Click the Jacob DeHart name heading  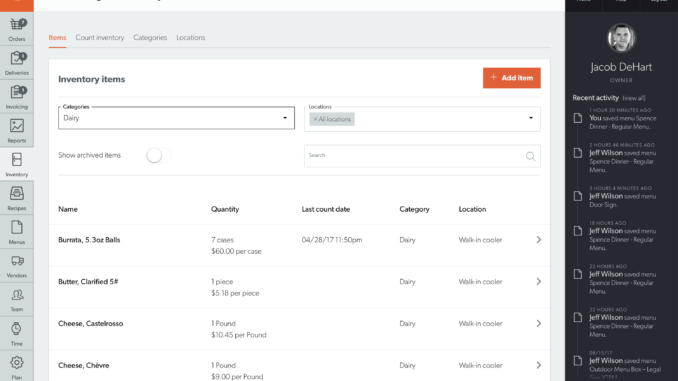621,67
